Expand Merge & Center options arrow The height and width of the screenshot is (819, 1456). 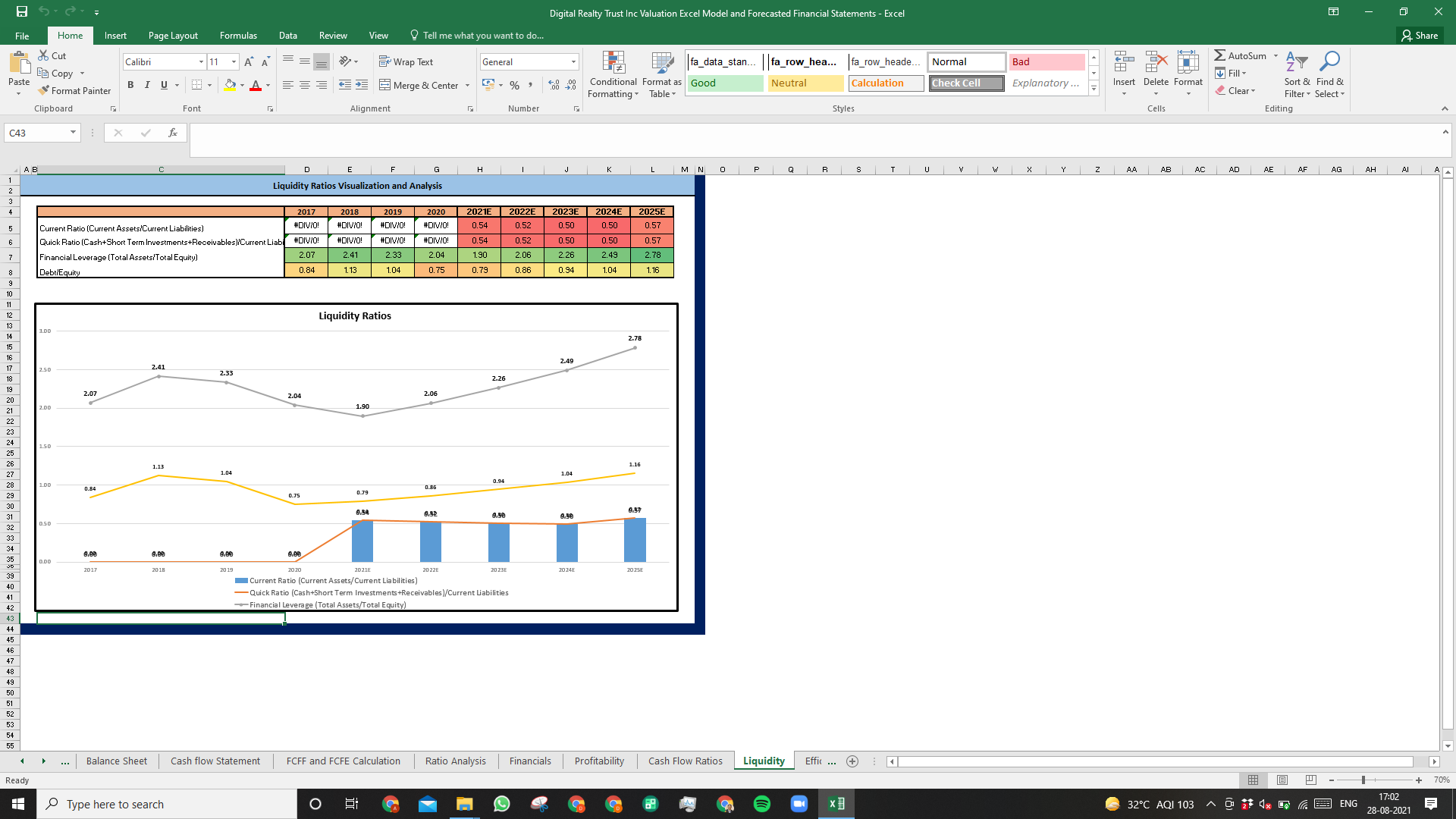[x=467, y=86]
